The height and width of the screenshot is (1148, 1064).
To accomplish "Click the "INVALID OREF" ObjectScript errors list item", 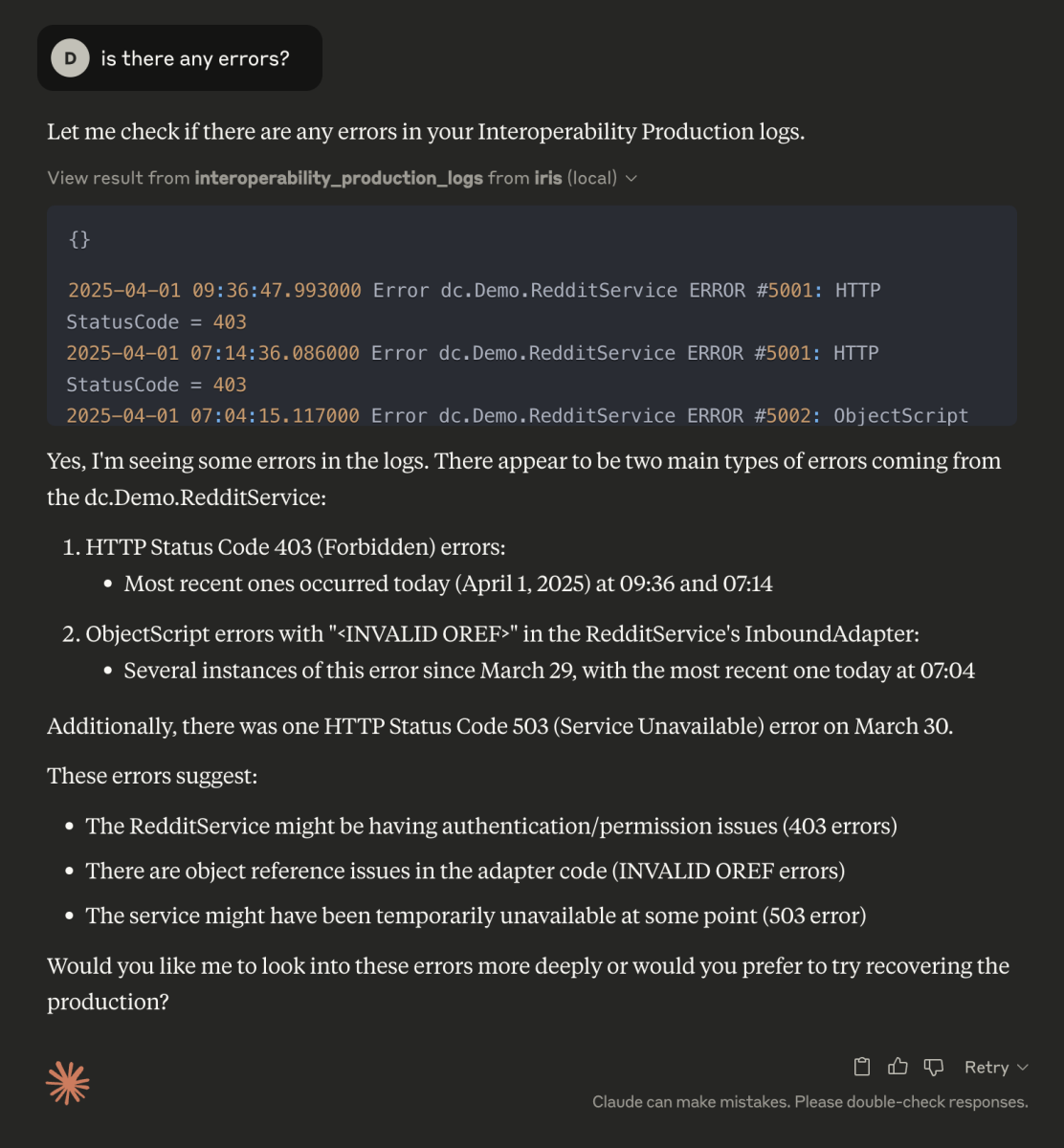I will 502,633.
